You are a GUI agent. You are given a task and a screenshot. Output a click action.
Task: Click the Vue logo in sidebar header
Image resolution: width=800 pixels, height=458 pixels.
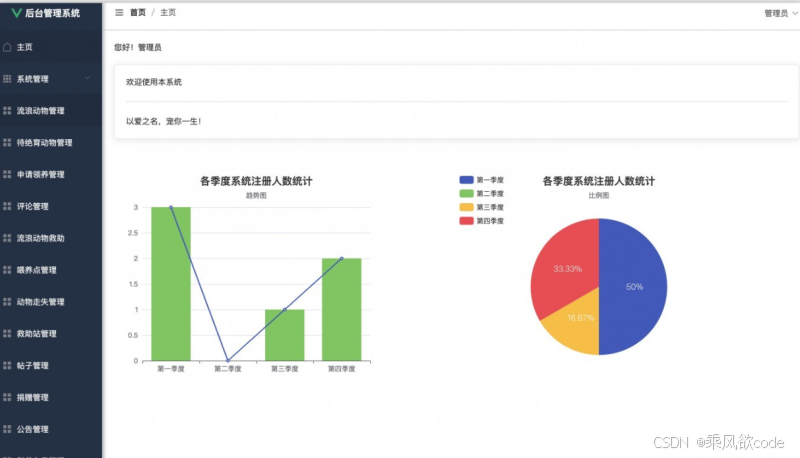[16, 13]
